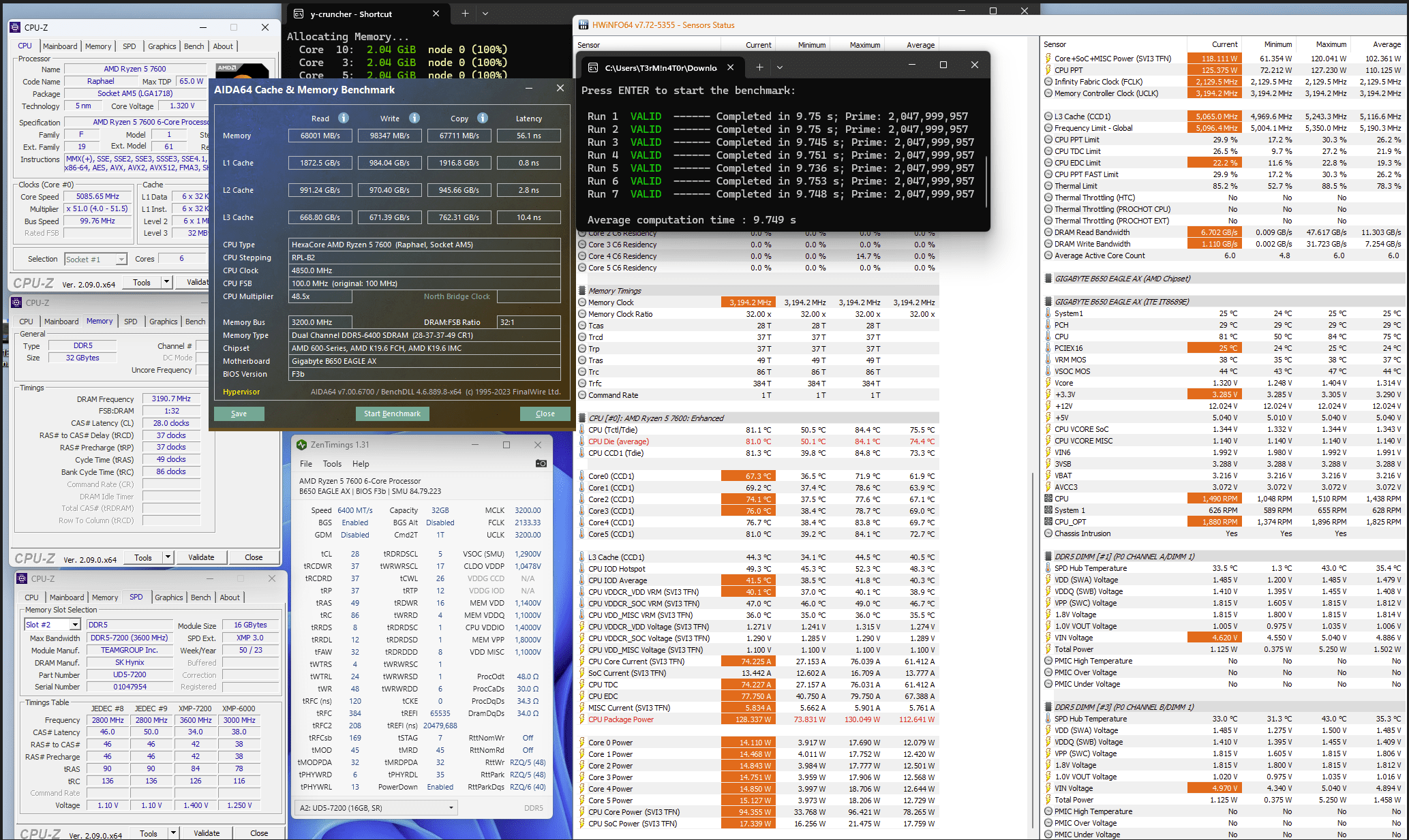Screen dimensions: 1409x840
Task: Open the File menu in ZenTimings
Action: [x=306, y=464]
